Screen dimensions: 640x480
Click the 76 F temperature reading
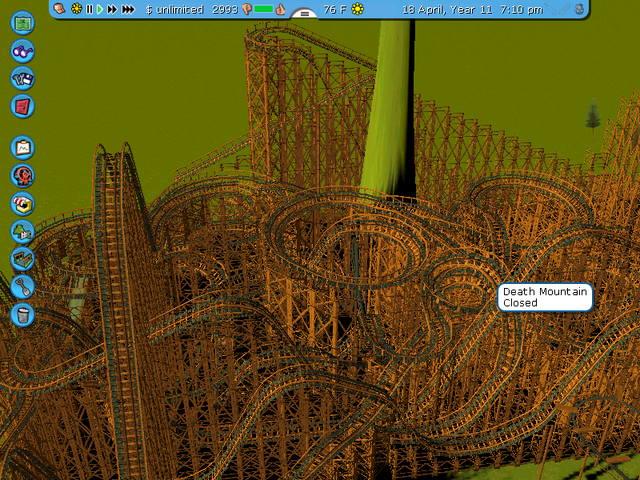[x=335, y=9]
